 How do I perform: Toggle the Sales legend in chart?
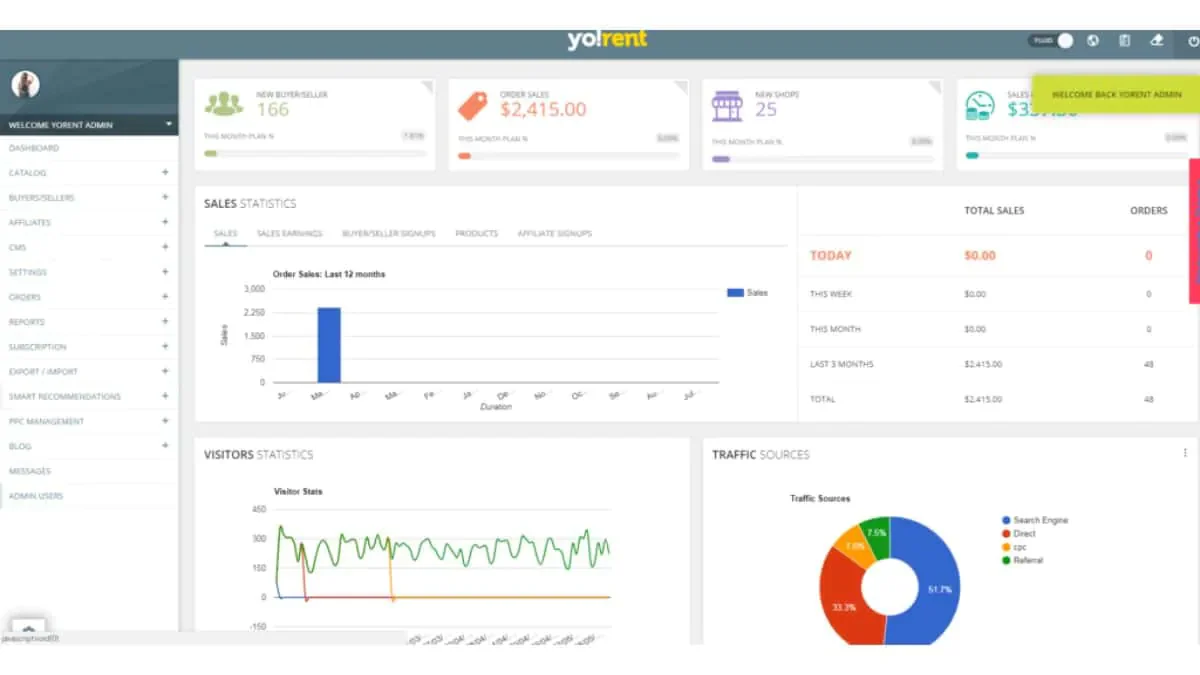(747, 293)
